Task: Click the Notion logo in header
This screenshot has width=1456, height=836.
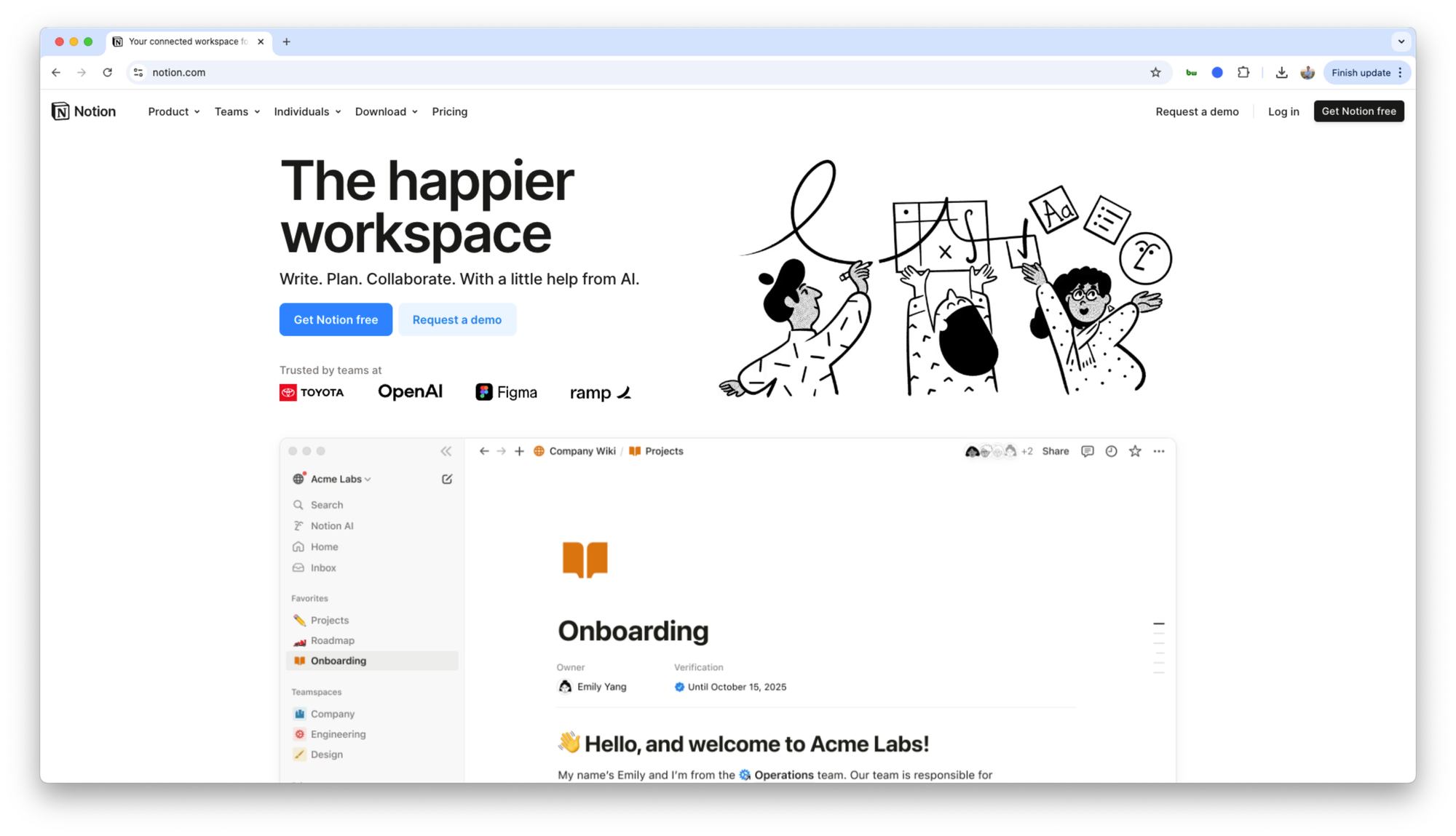Action: point(84,111)
